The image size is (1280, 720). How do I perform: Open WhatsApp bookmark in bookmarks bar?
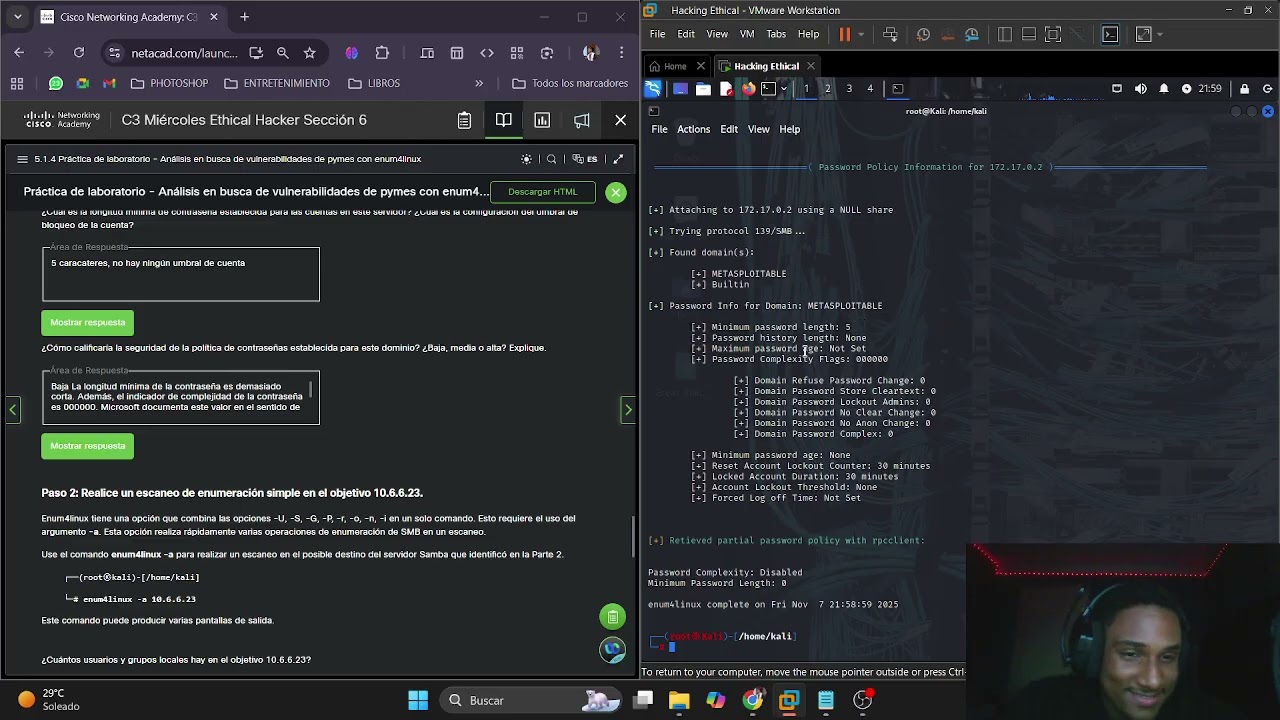(x=56, y=83)
